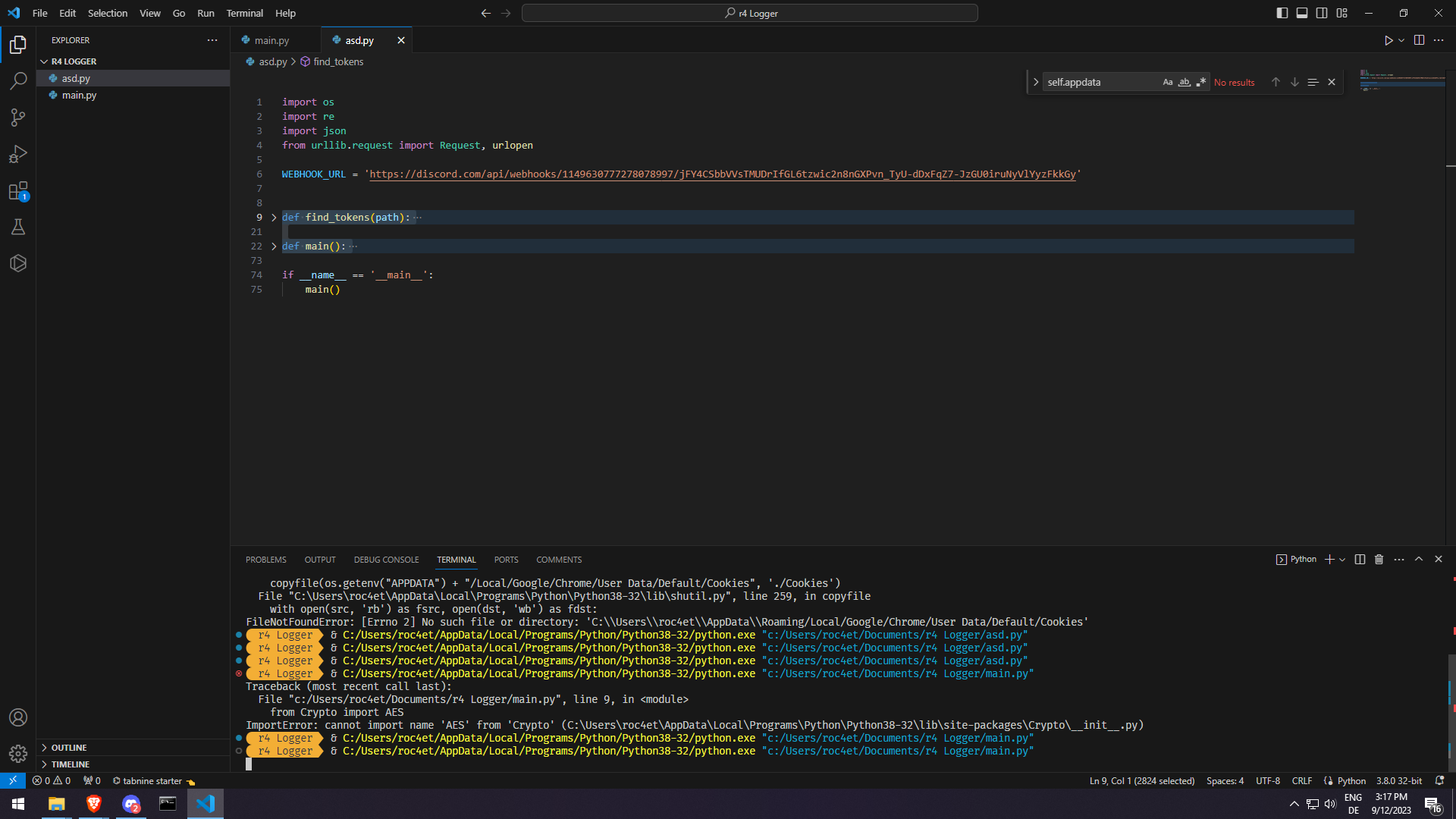Screen dimensions: 1456x819
Task: Expand the folded find_tokens function
Action: [x=274, y=218]
